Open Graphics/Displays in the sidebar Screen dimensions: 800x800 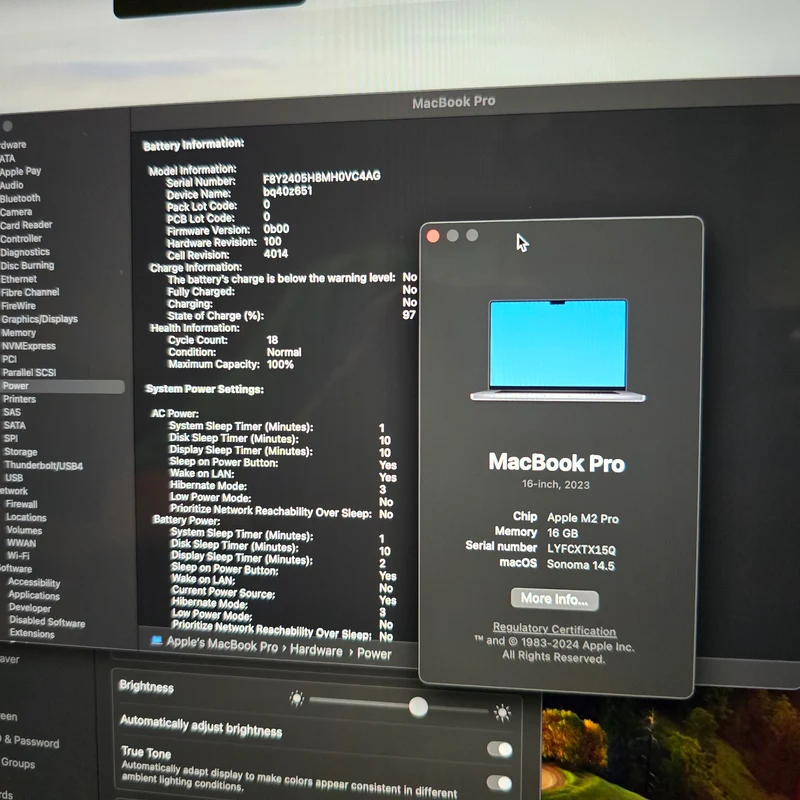click(x=39, y=319)
